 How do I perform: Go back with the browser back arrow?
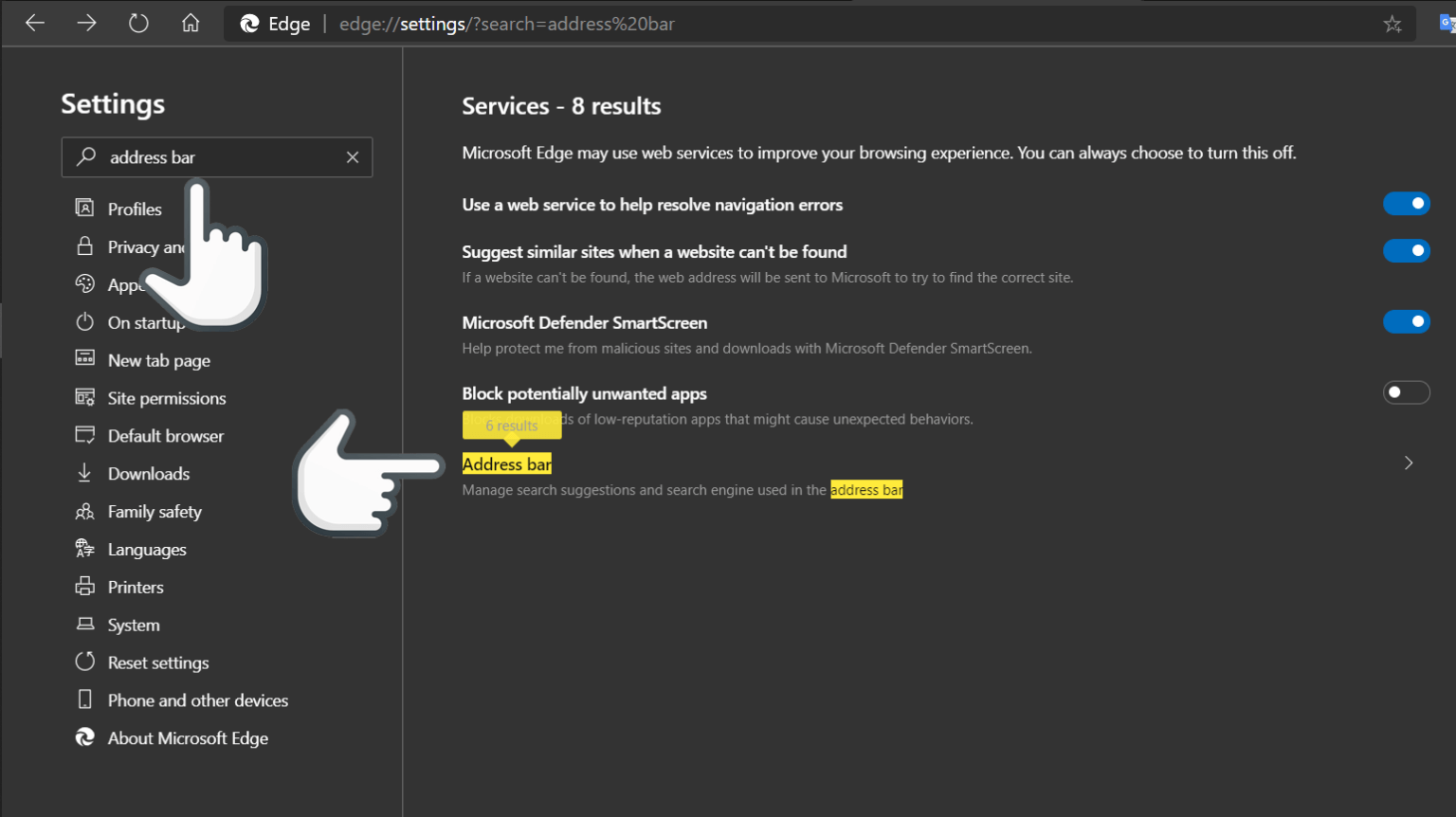(x=35, y=24)
